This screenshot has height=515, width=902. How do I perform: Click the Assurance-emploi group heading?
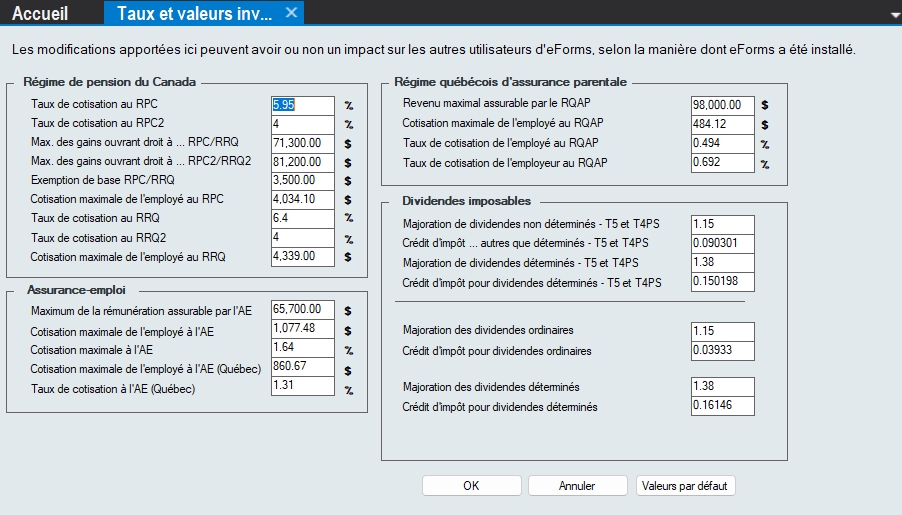(x=76, y=290)
